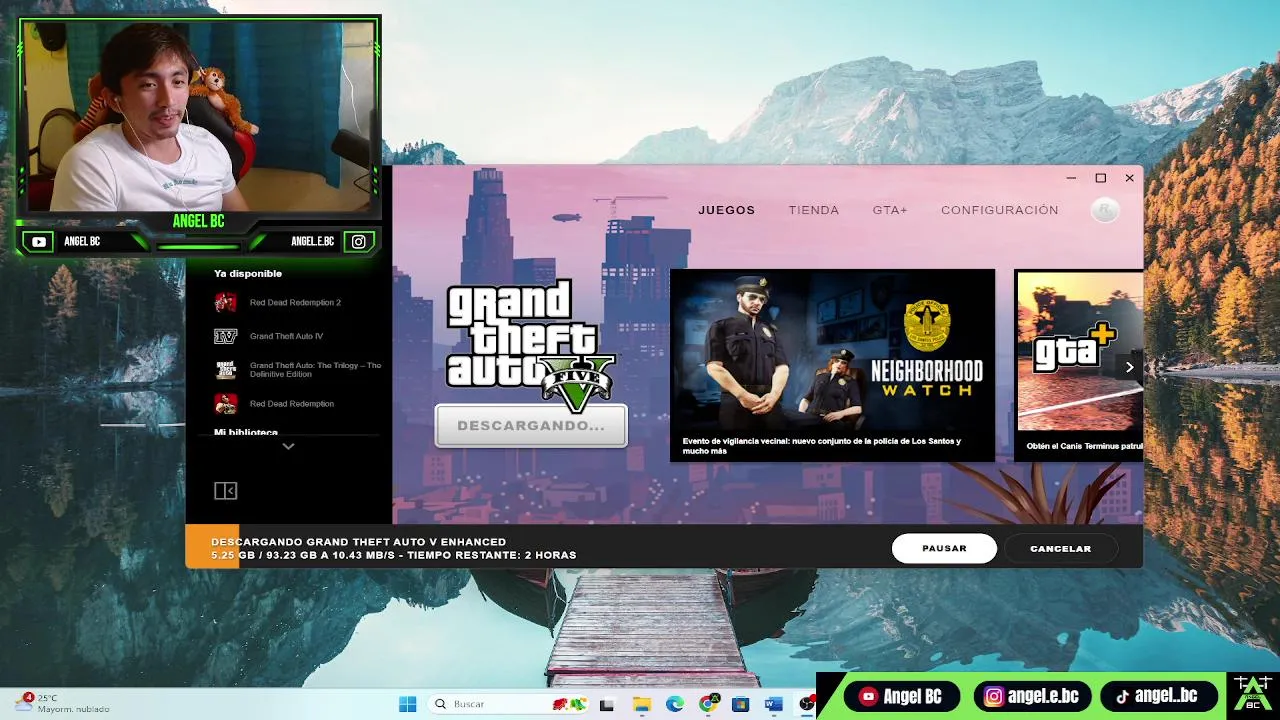Click the 'Evento de vigilancia vecinal' caption
This screenshot has height=720, width=1280.
coord(822,446)
